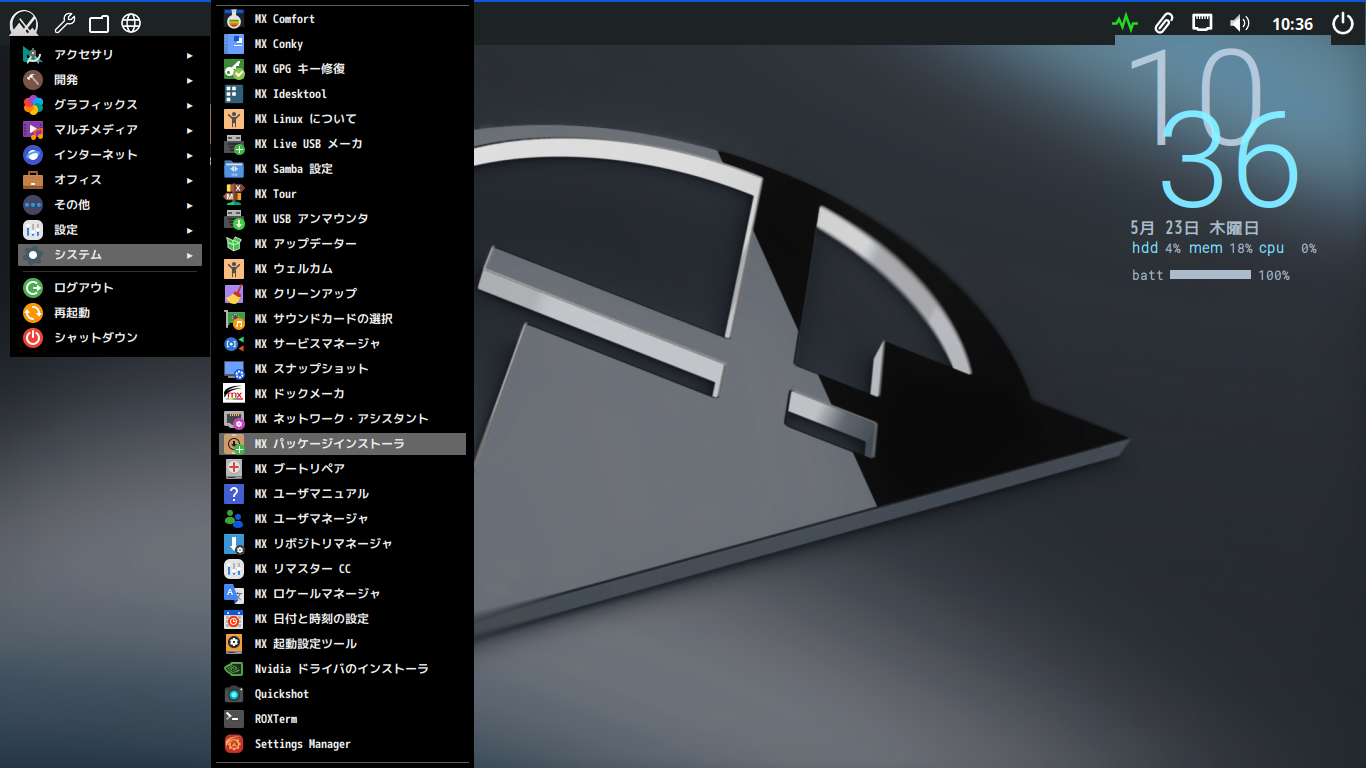Open MX Linux について entry
The height and width of the screenshot is (768, 1366).
point(342,119)
